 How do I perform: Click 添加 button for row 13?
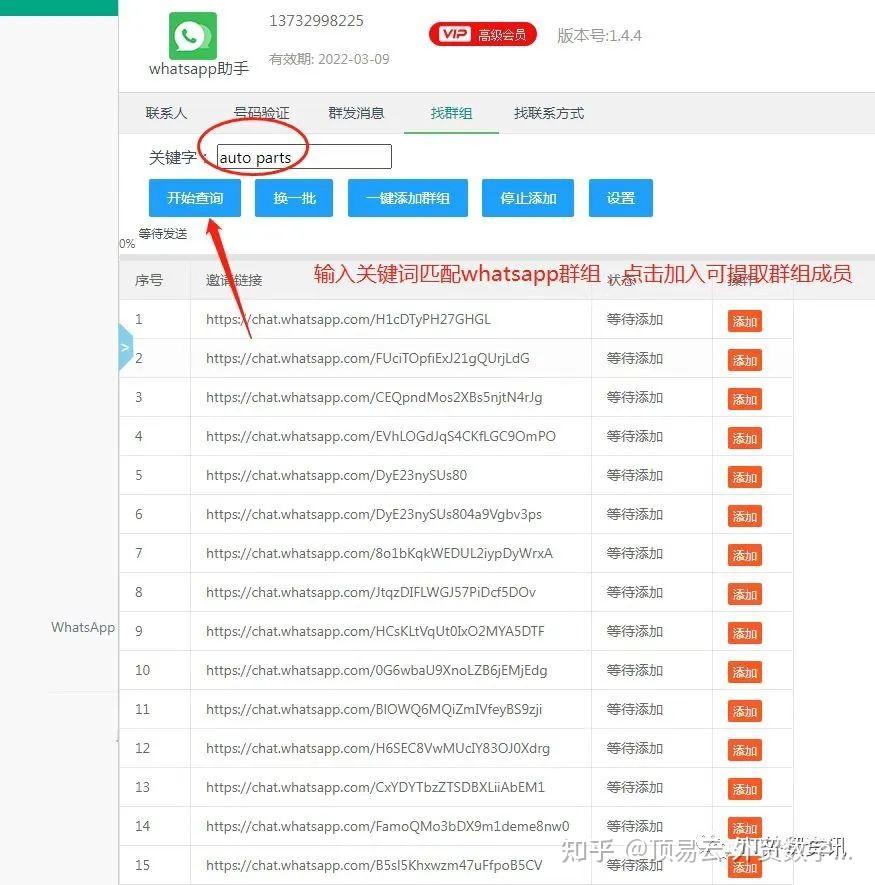point(745,788)
